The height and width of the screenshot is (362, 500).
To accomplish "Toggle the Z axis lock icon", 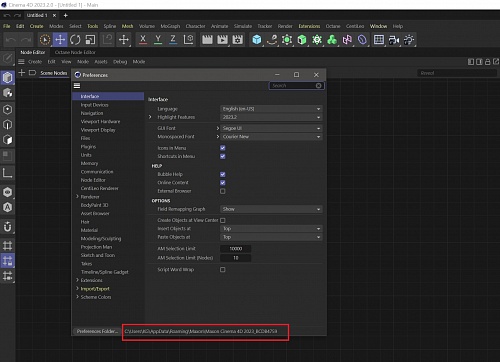I will [173, 40].
